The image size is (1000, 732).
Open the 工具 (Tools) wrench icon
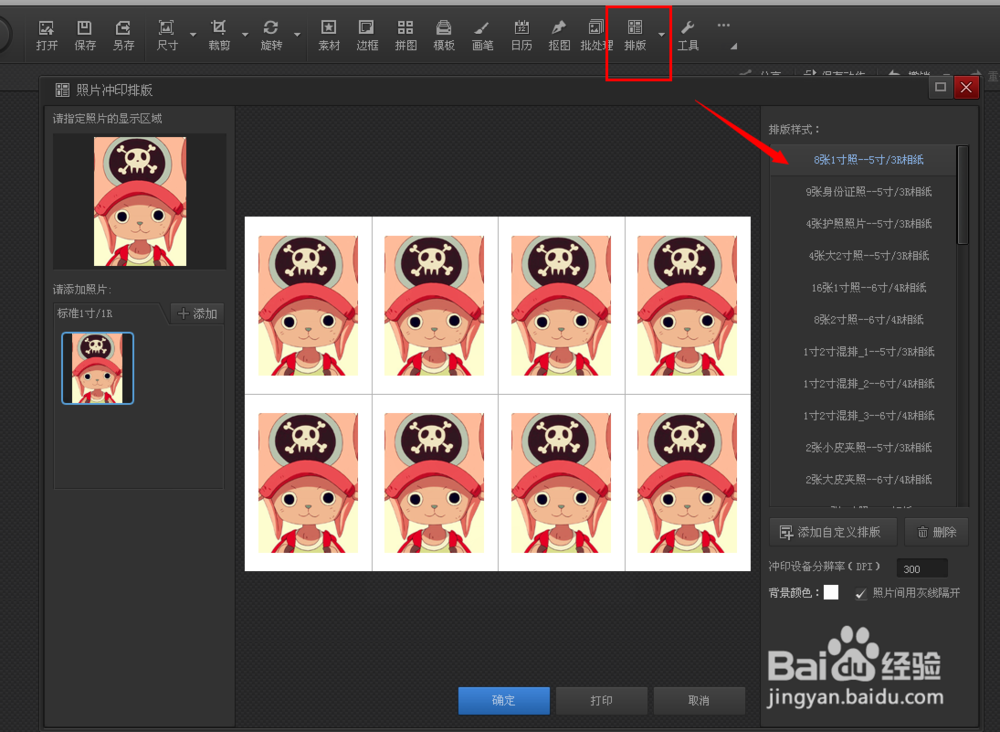tap(688, 35)
